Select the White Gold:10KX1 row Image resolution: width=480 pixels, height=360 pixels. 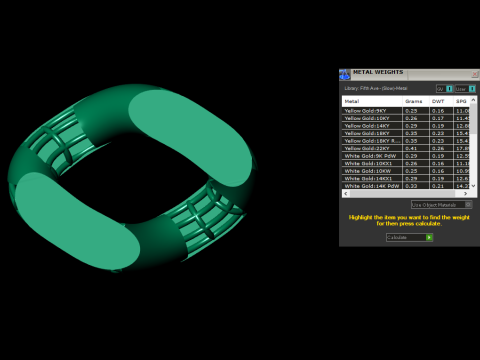pos(406,163)
